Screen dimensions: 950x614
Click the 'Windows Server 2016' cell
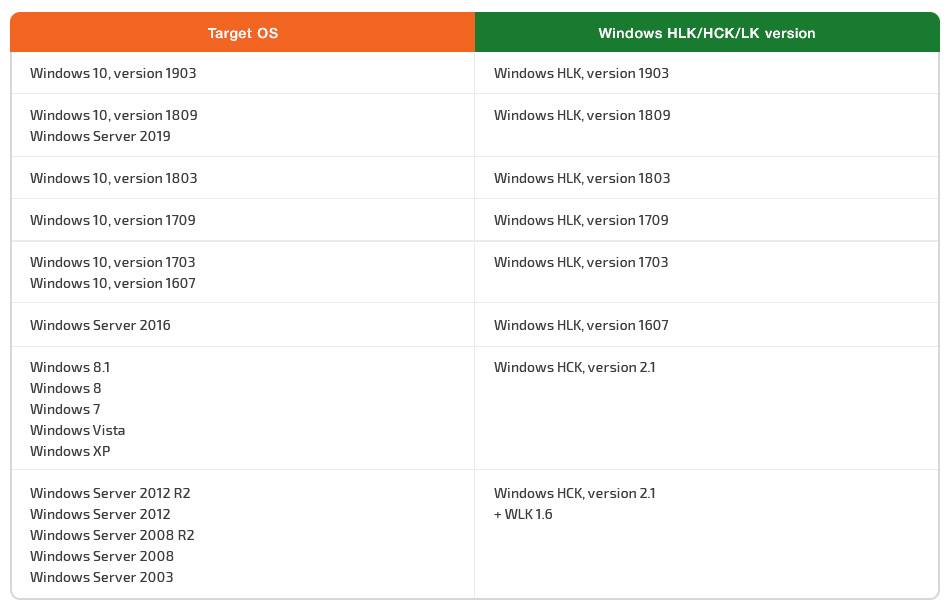click(242, 325)
